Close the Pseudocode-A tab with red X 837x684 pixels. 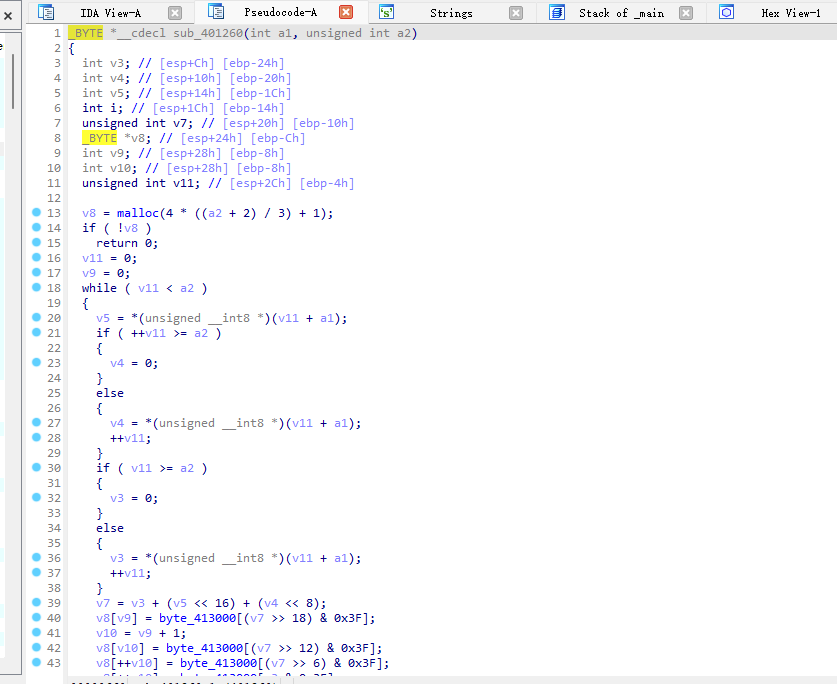(346, 12)
